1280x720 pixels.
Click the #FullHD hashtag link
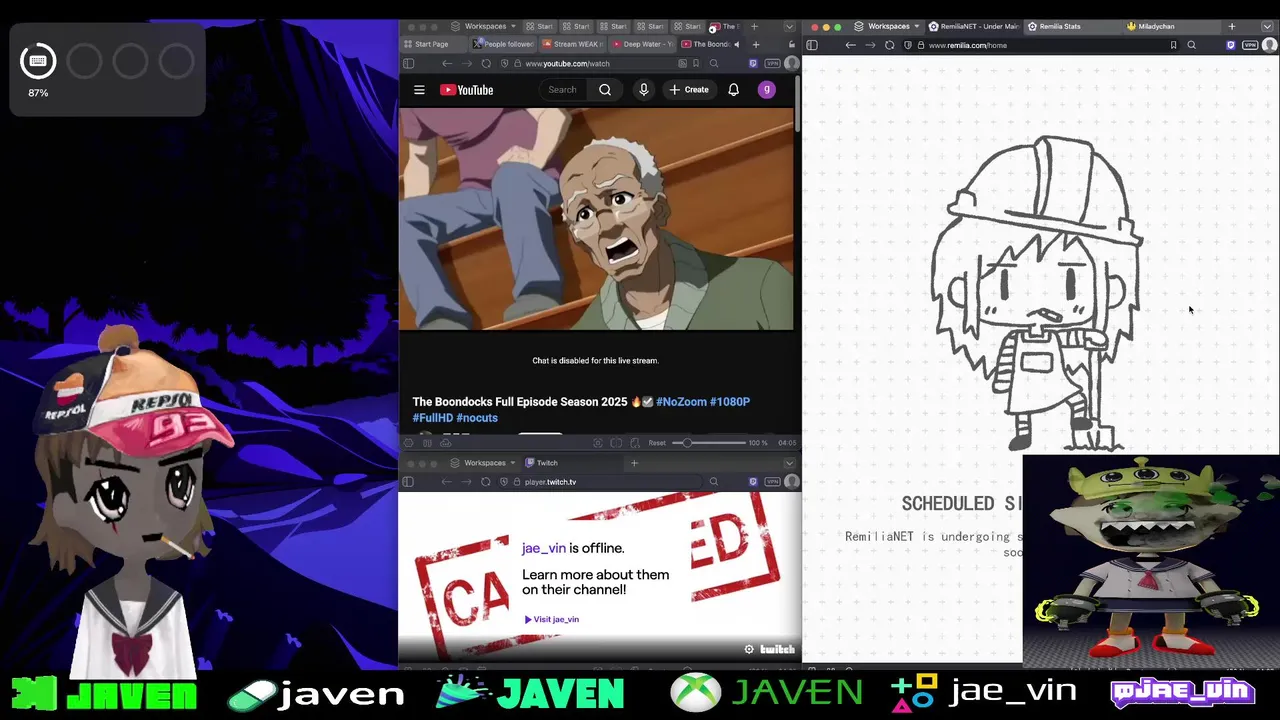coord(433,418)
